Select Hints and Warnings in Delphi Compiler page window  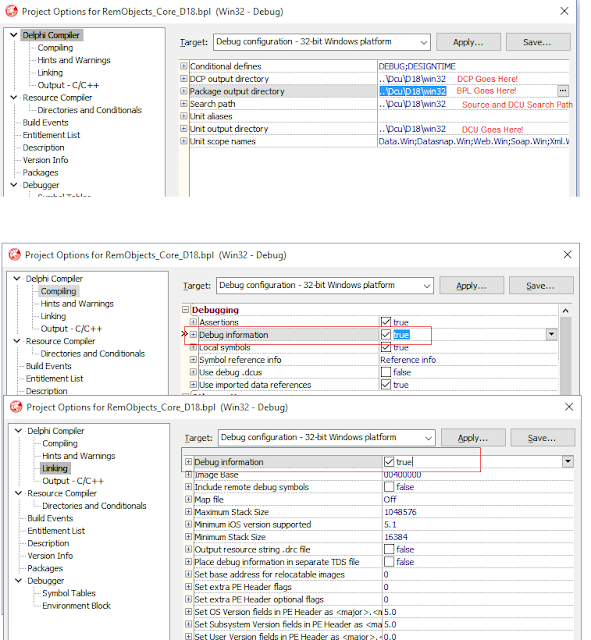(74, 60)
